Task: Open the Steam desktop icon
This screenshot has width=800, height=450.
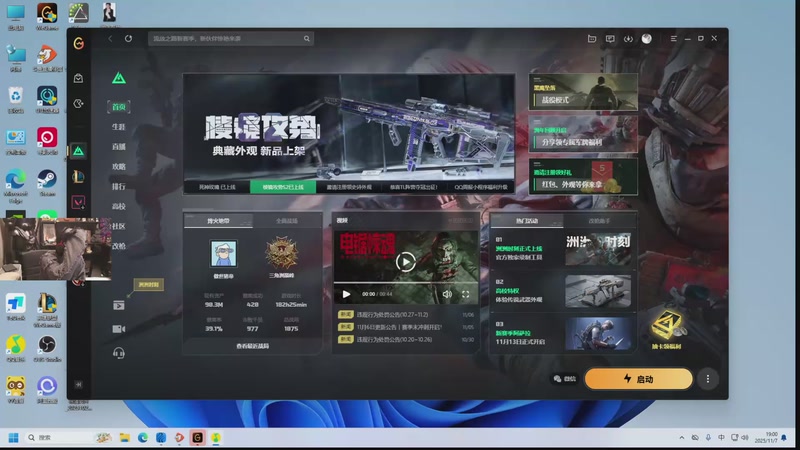Action: point(47,184)
